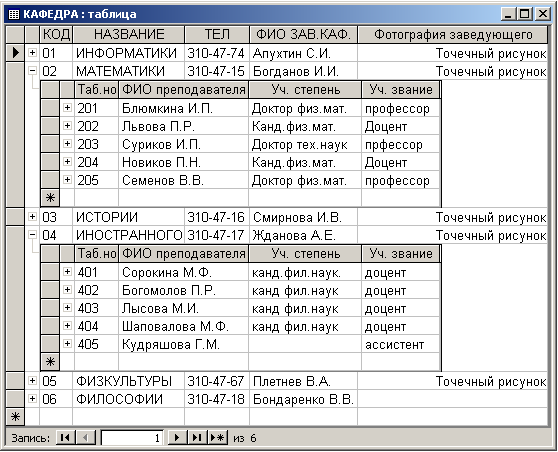The width and height of the screenshot is (558, 452).
Task: Click the cell Апухтин С.И.
Action: point(303,53)
